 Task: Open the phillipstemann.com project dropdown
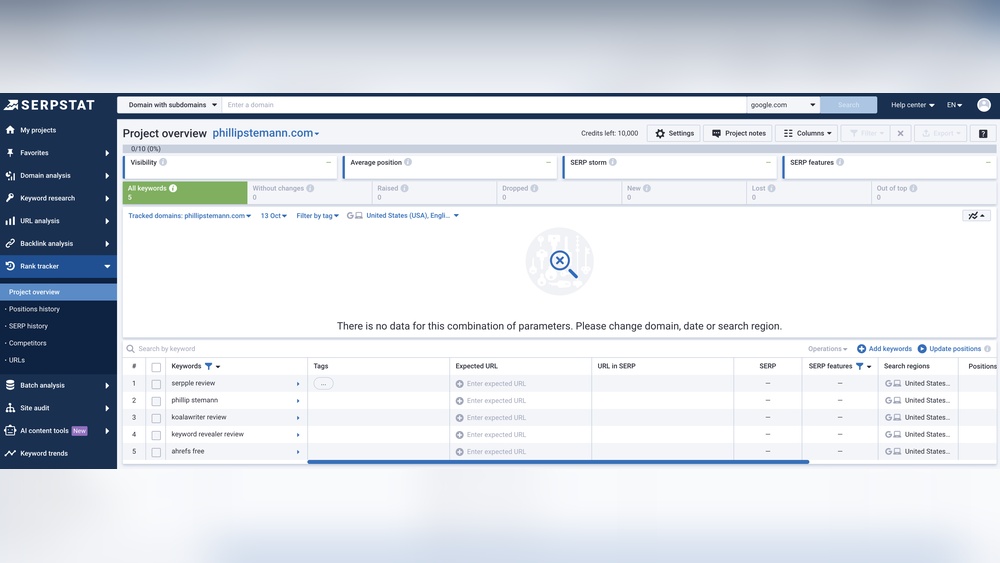tap(265, 133)
